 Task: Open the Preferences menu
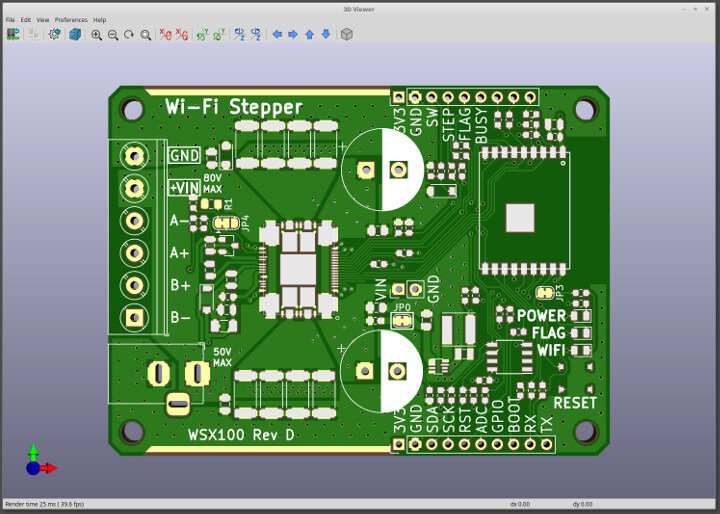pyautogui.click(x=71, y=20)
